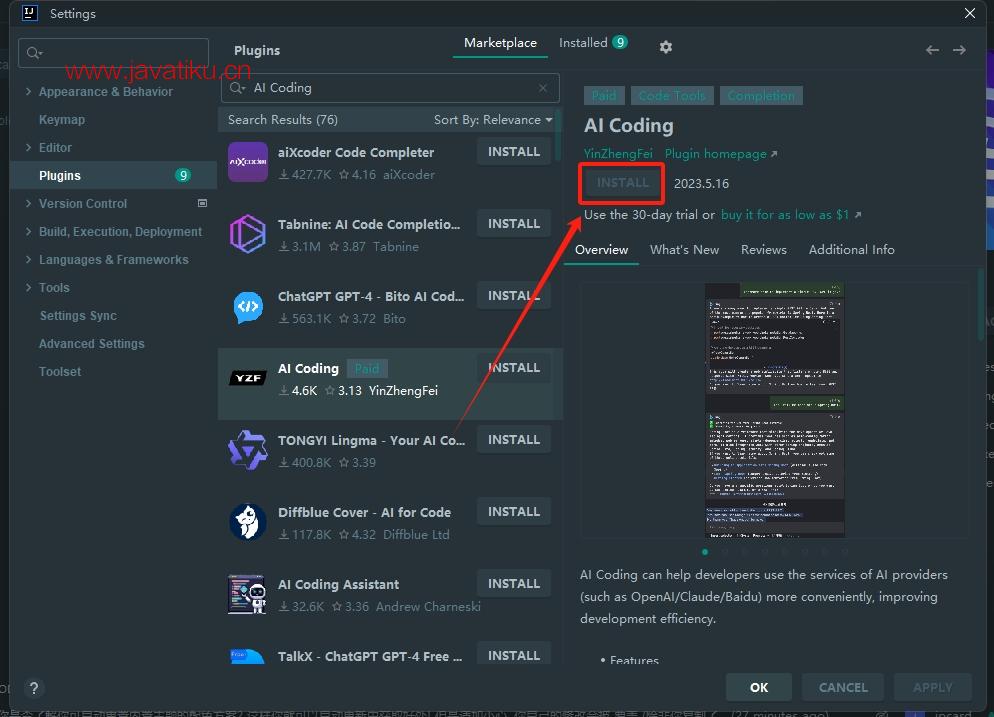Click the APPLY button
The image size is (994, 717).
click(932, 688)
